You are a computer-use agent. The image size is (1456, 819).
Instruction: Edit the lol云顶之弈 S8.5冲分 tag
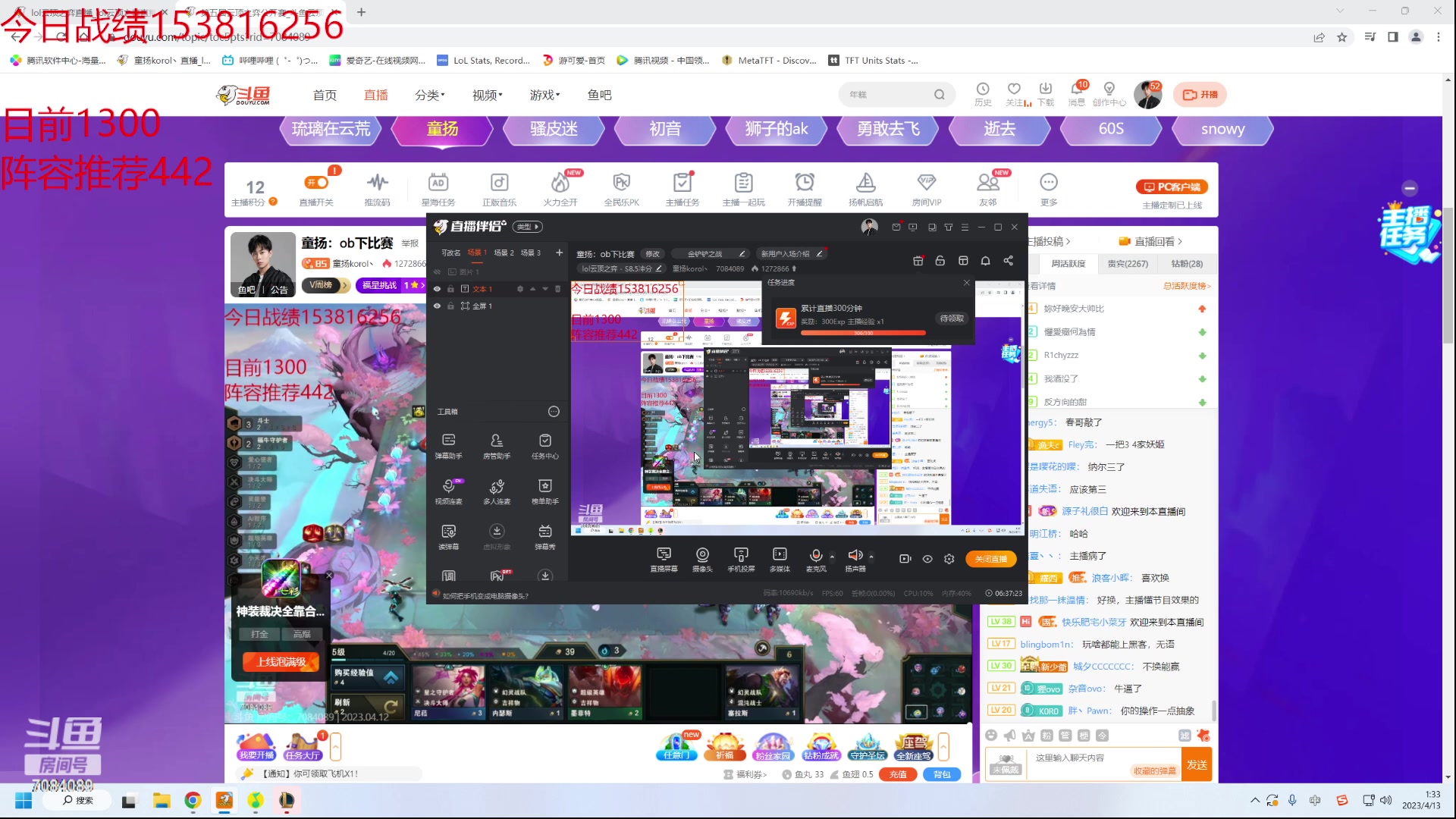pos(622,268)
